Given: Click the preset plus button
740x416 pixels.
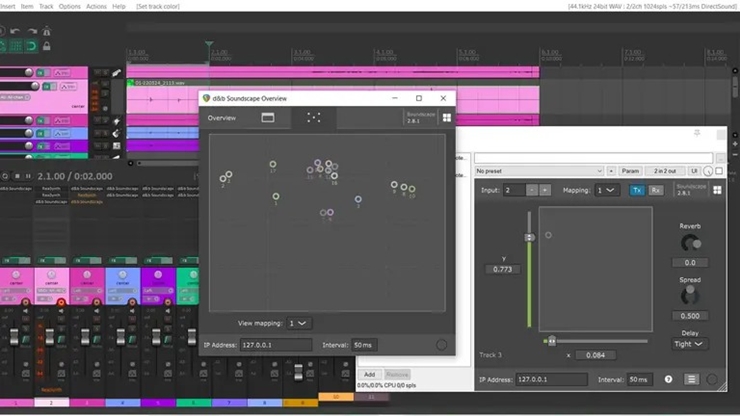Looking at the screenshot, I should click(x=611, y=171).
